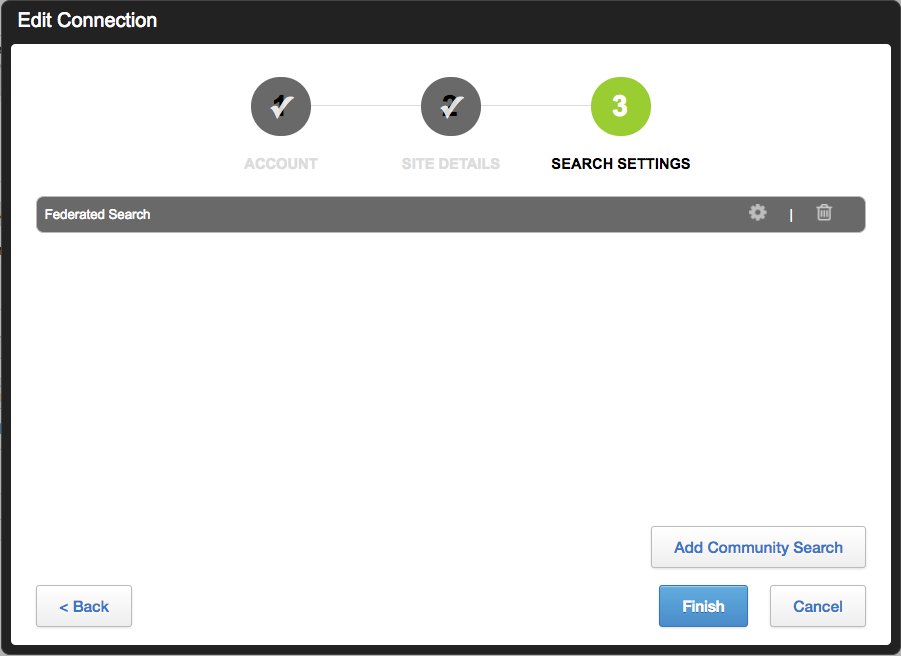Viewport: 901px width, 656px height.
Task: Click the connector line between steps 1 and 2
Action: 365,106
